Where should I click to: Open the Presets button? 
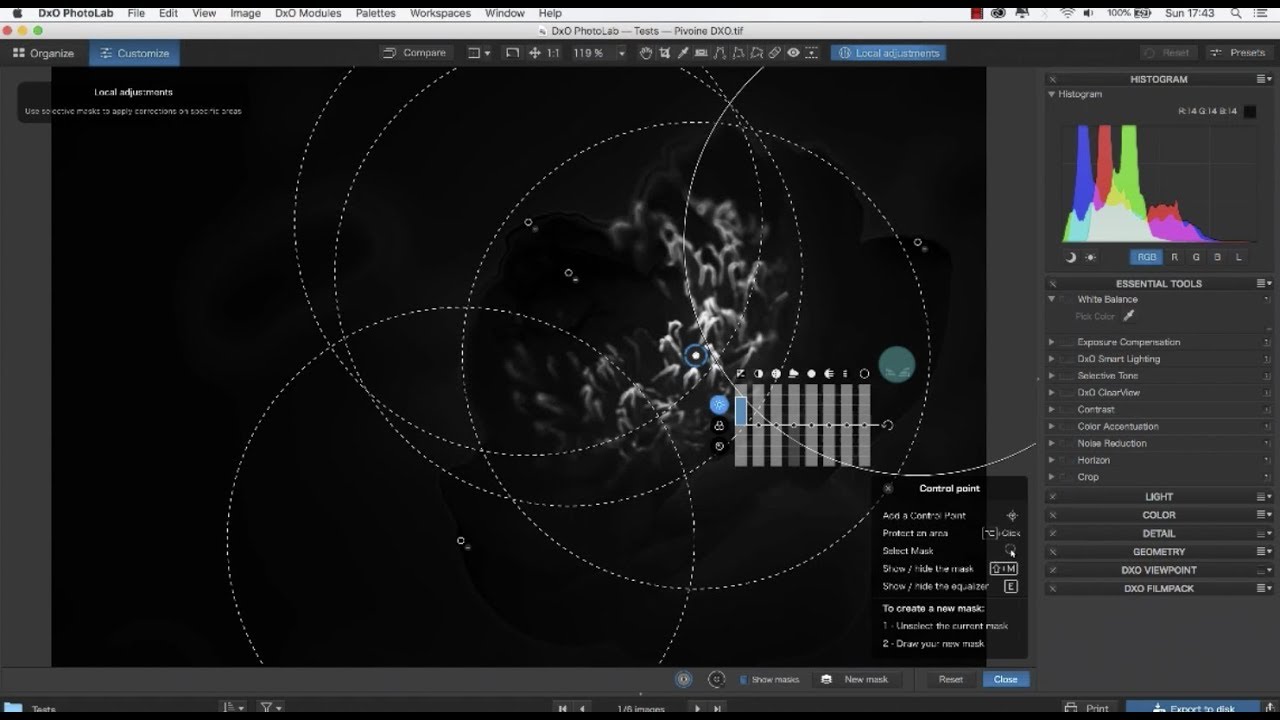coord(1238,53)
